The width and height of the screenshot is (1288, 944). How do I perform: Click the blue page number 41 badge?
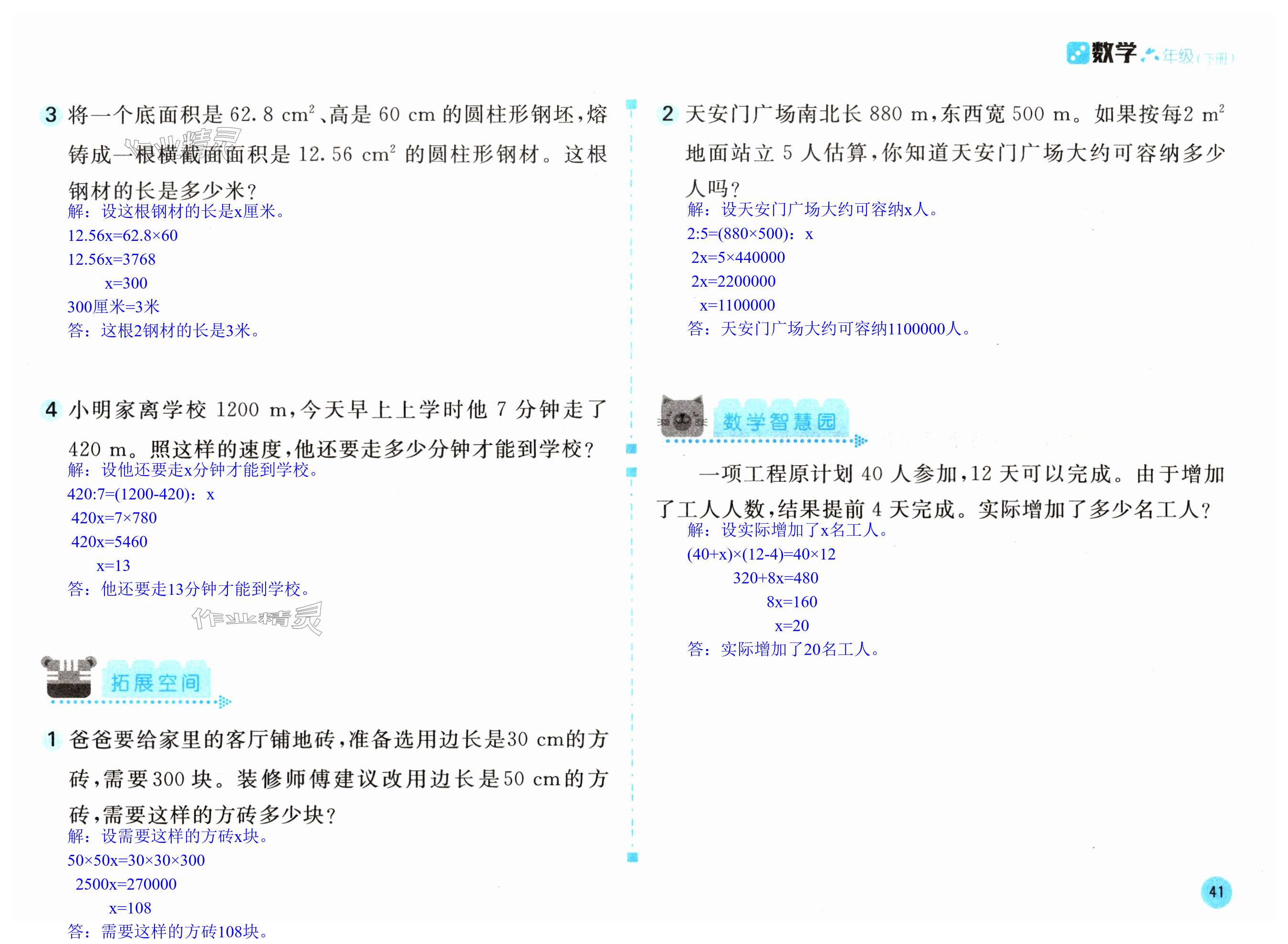[x=1216, y=892]
